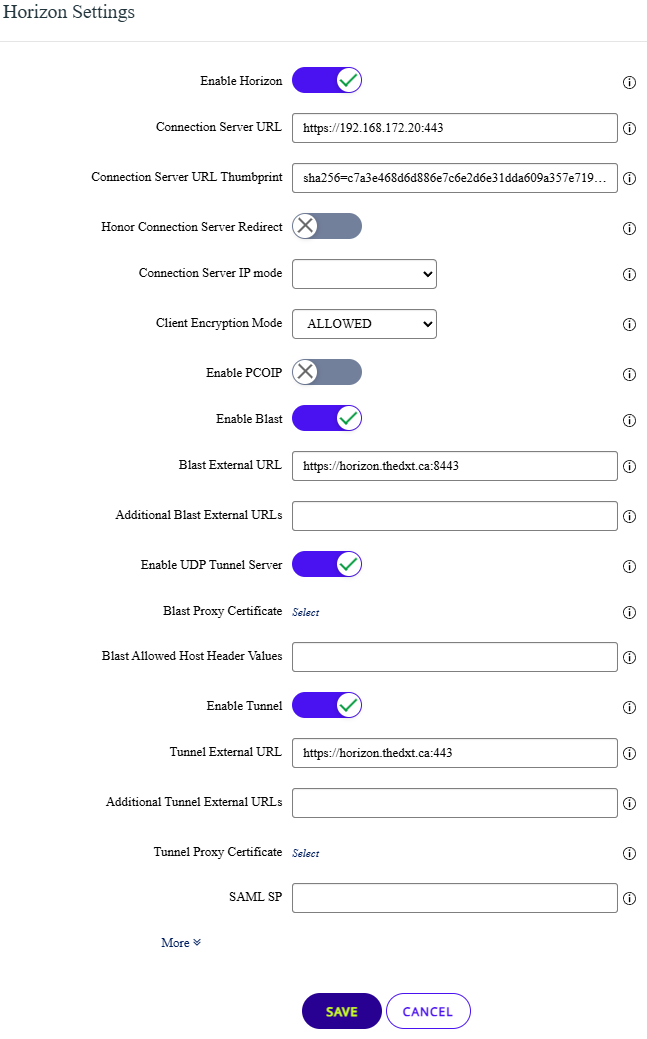
Task: Toggle off Enable Blast switch
Action: (x=327, y=418)
